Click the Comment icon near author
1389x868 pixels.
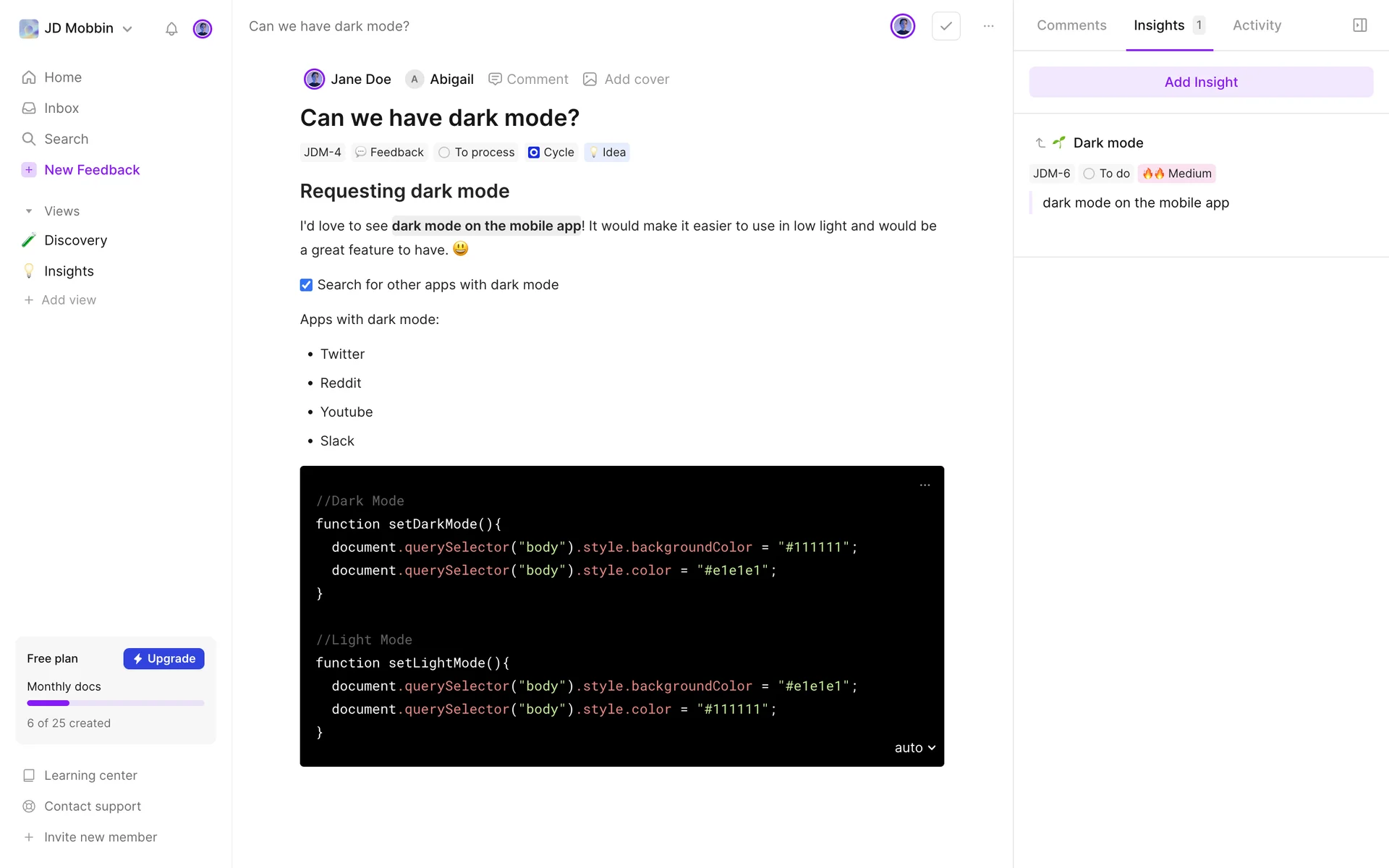click(x=495, y=79)
